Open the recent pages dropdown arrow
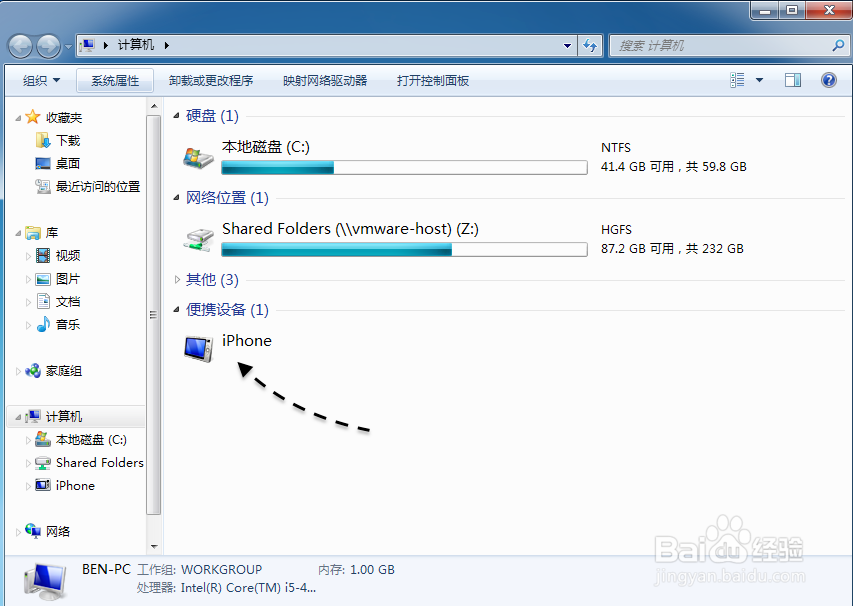853x606 pixels. coord(68,47)
